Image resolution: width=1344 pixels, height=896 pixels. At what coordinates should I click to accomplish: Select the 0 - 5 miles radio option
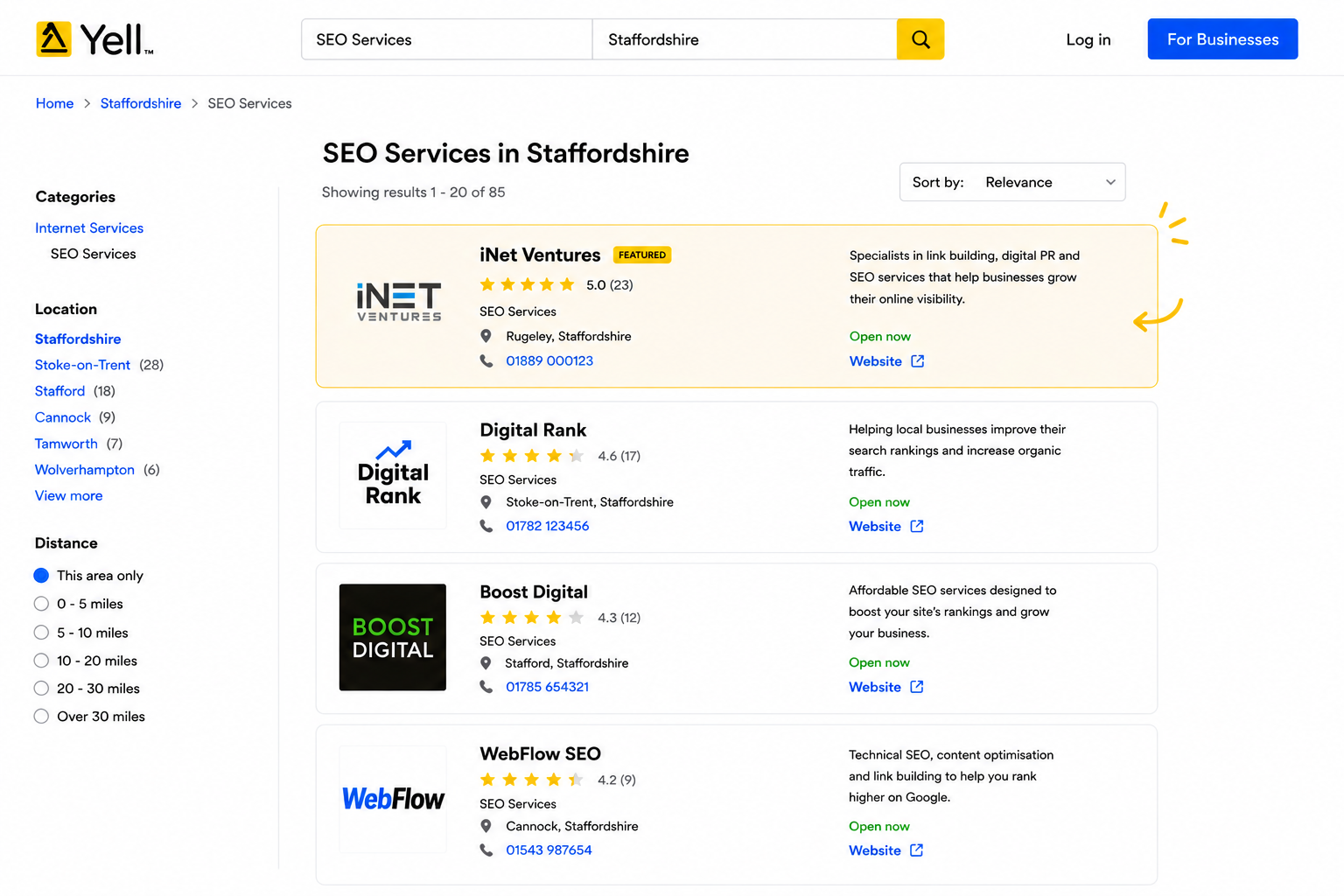pos(41,604)
